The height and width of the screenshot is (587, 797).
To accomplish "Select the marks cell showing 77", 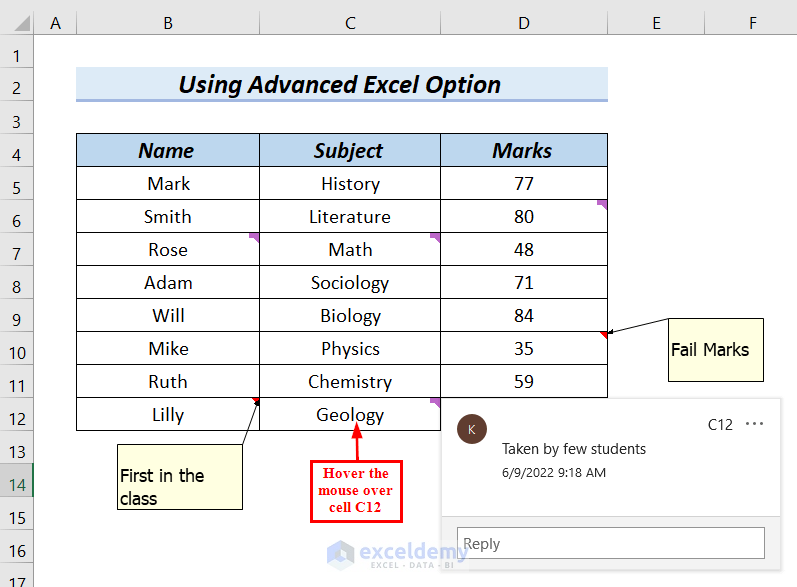I will click(524, 183).
